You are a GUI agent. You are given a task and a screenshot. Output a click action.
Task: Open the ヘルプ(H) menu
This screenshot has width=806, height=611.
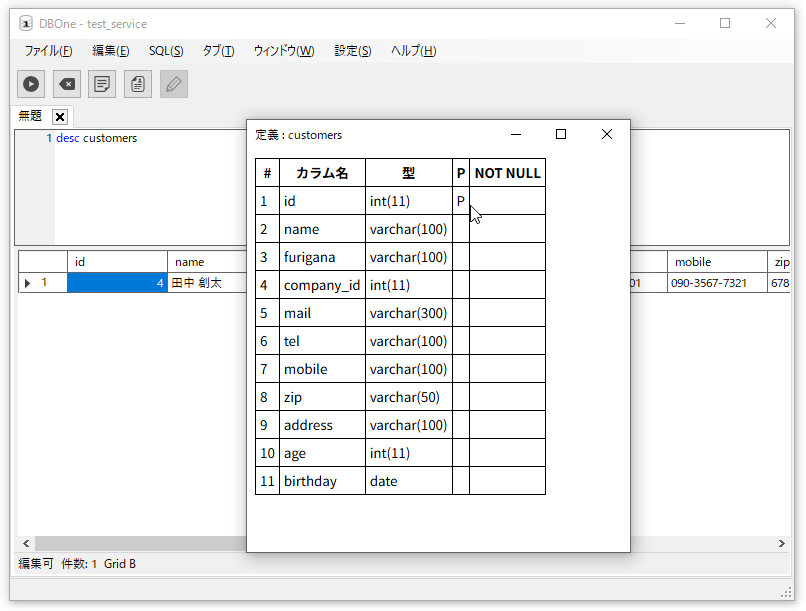[x=413, y=51]
